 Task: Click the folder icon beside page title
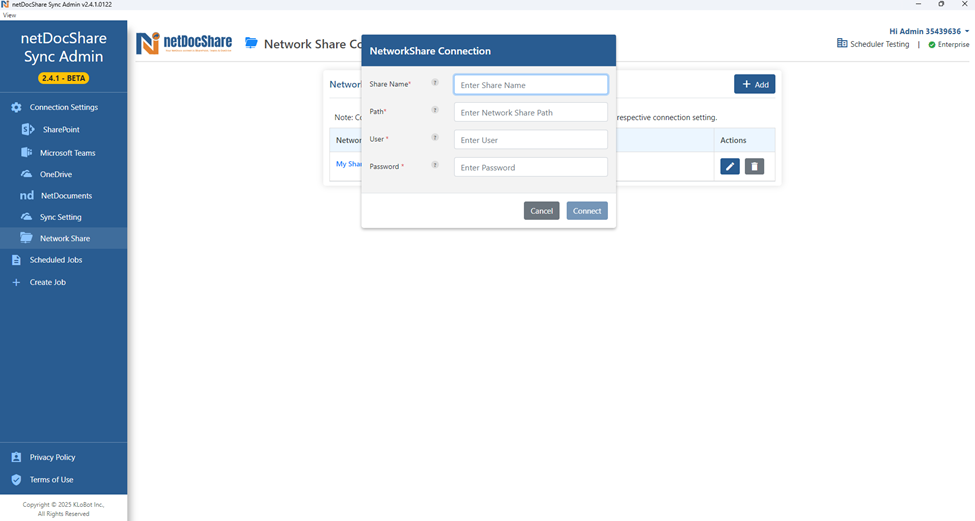coord(251,43)
